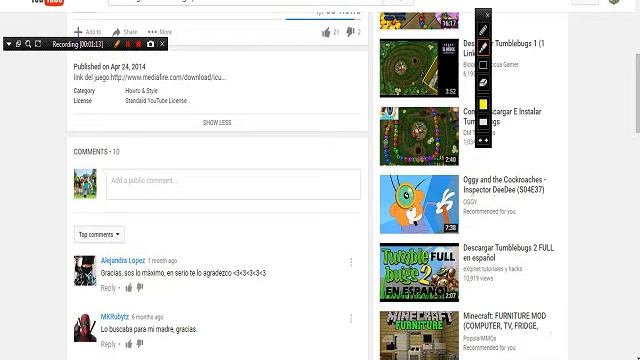Close the recording toolbar with the X
This screenshot has width=640, height=360.
tap(162, 44)
